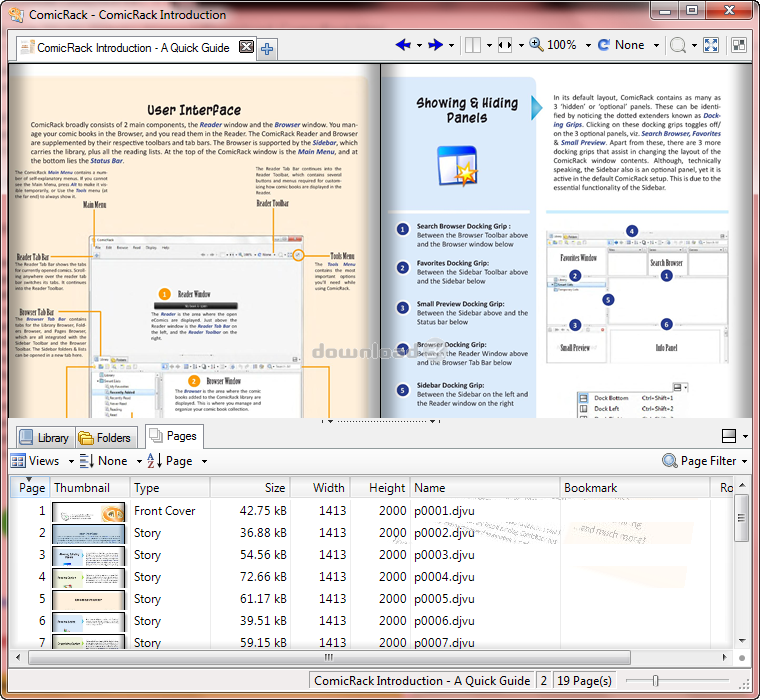This screenshot has height=700, width=760.
Task: Switch to full screen mode
Action: 711,45
